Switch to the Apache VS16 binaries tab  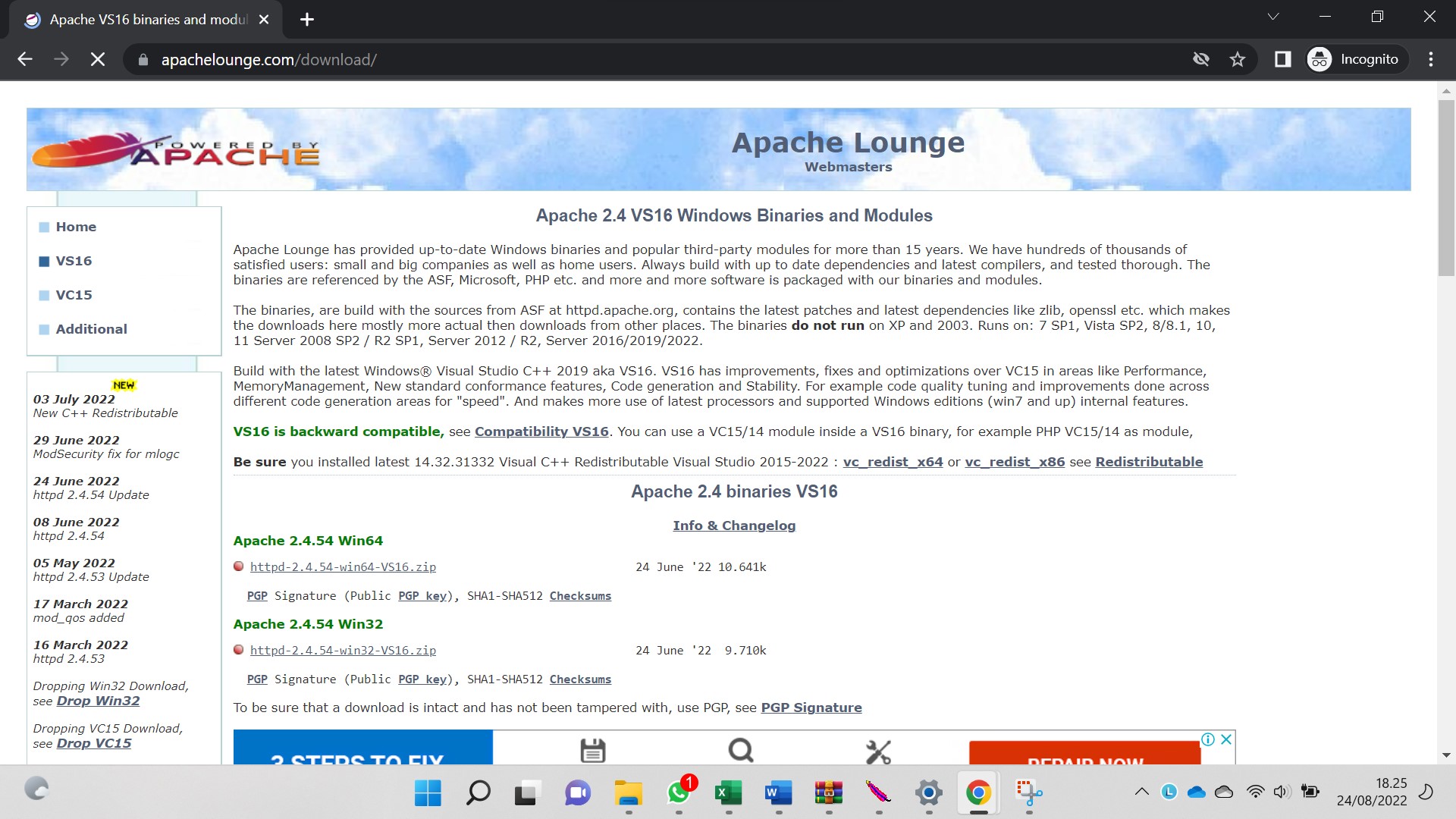(x=144, y=20)
